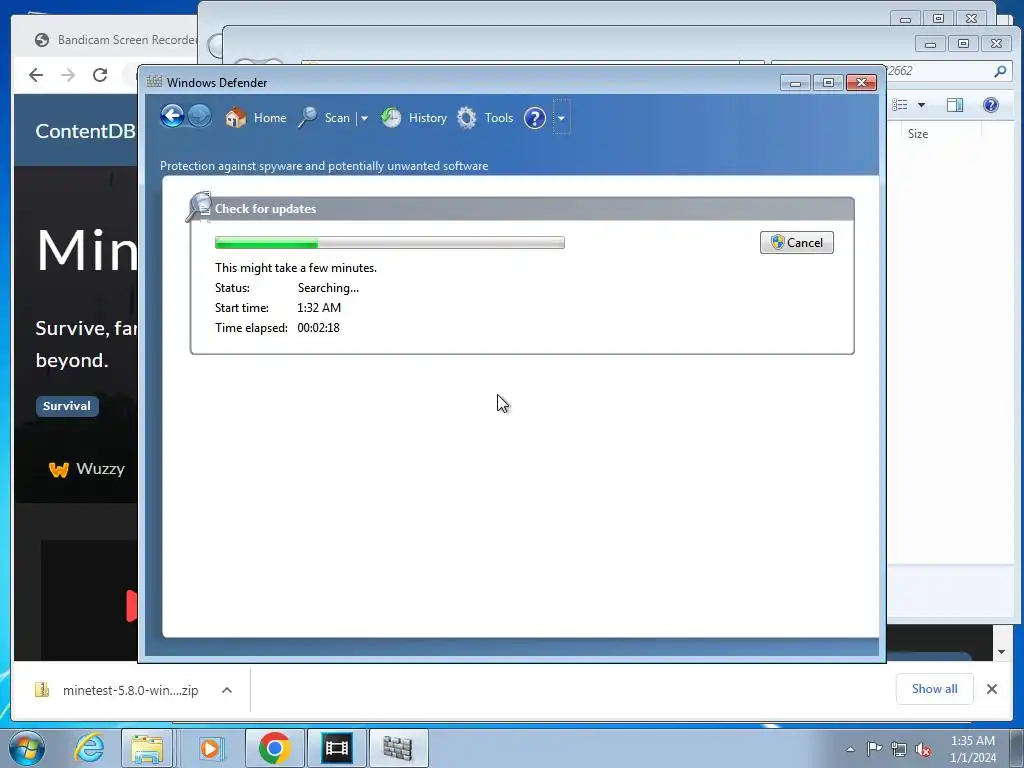Reload the Chrome page
The width and height of the screenshot is (1024, 768).
pyautogui.click(x=100, y=75)
